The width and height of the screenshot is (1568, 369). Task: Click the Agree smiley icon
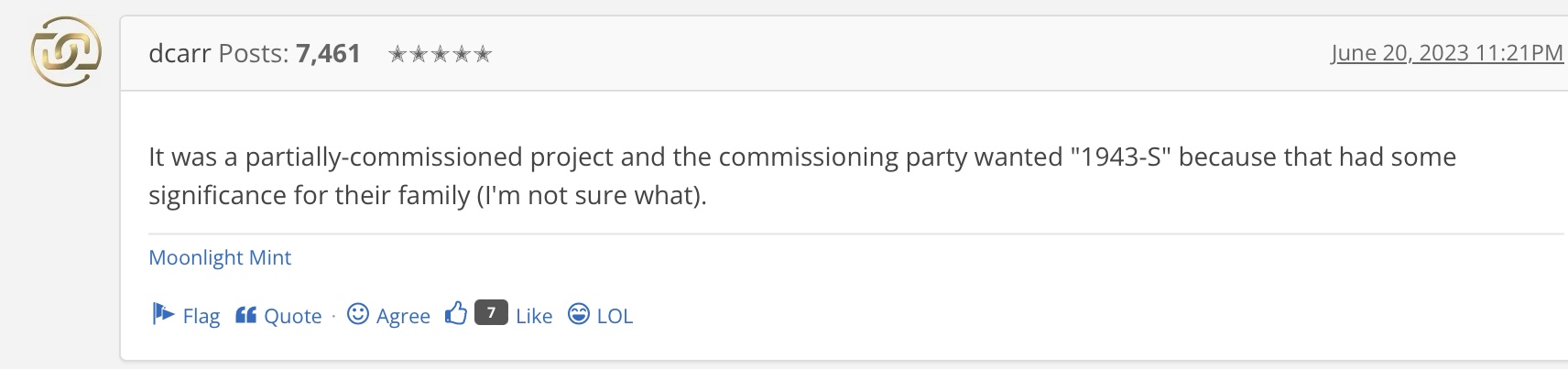(358, 314)
